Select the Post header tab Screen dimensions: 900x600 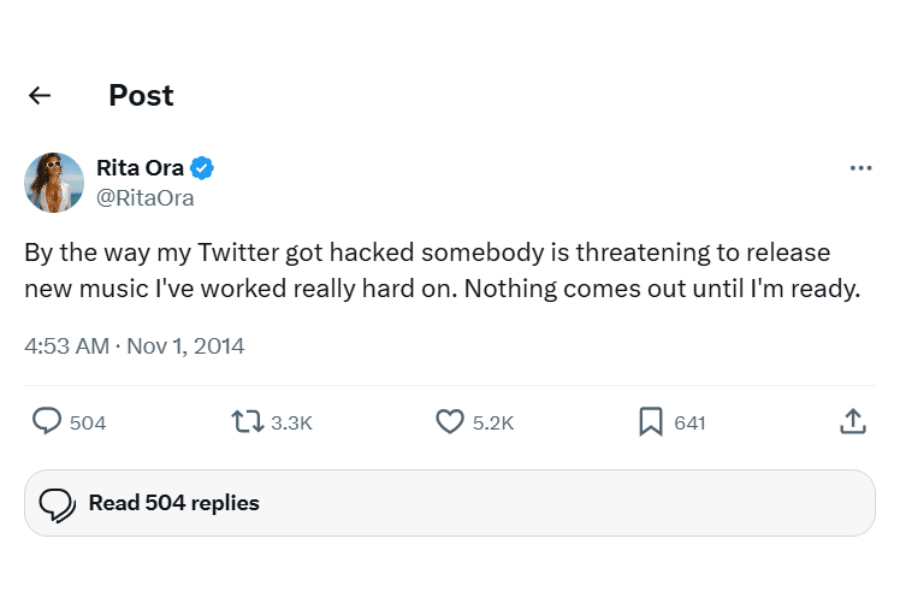tap(140, 95)
